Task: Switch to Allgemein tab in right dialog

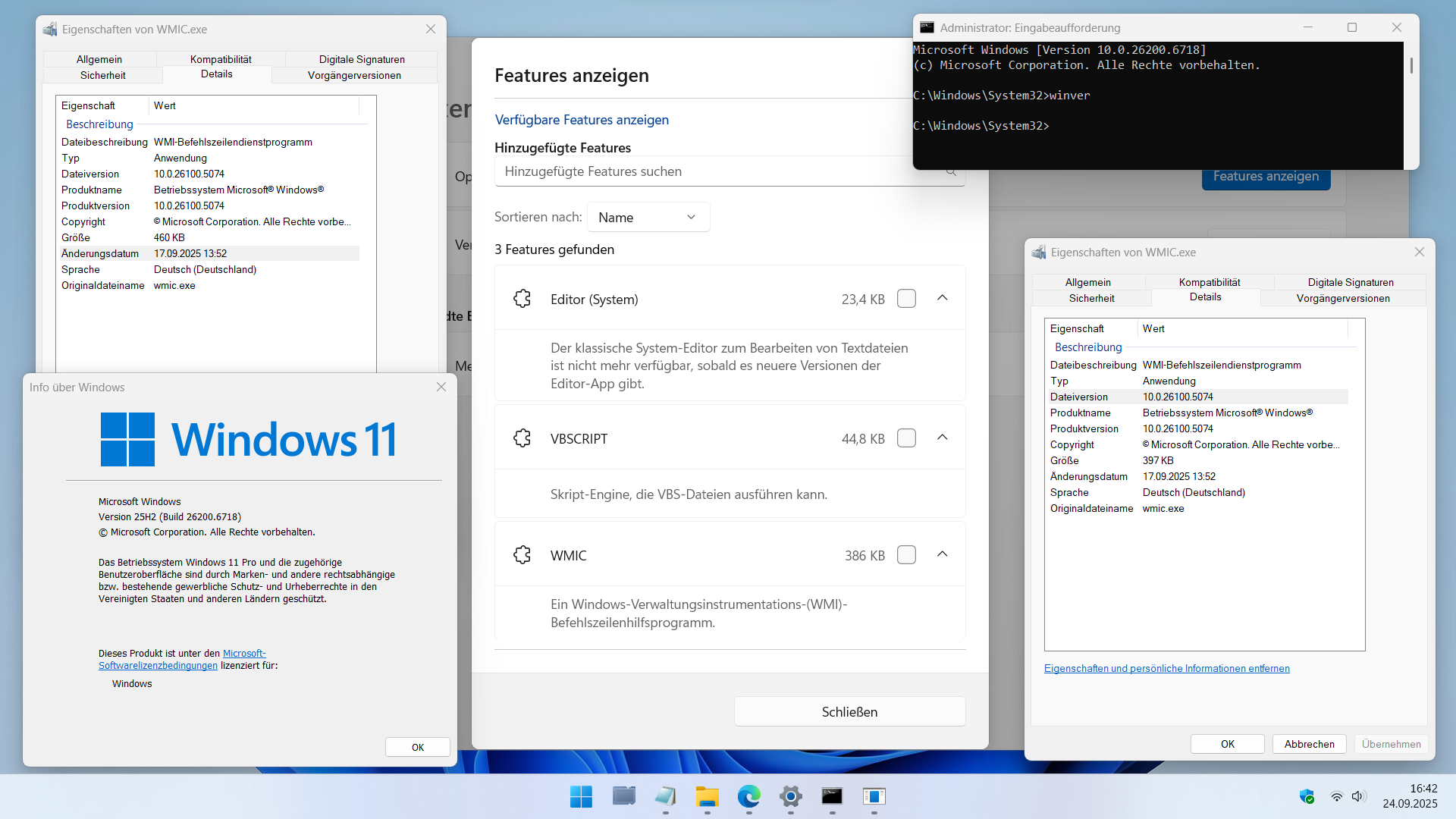Action: click(1087, 282)
